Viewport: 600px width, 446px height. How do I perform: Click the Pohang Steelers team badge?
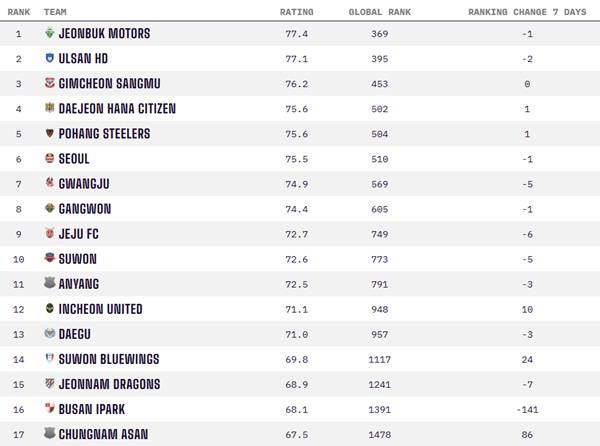(x=50, y=133)
